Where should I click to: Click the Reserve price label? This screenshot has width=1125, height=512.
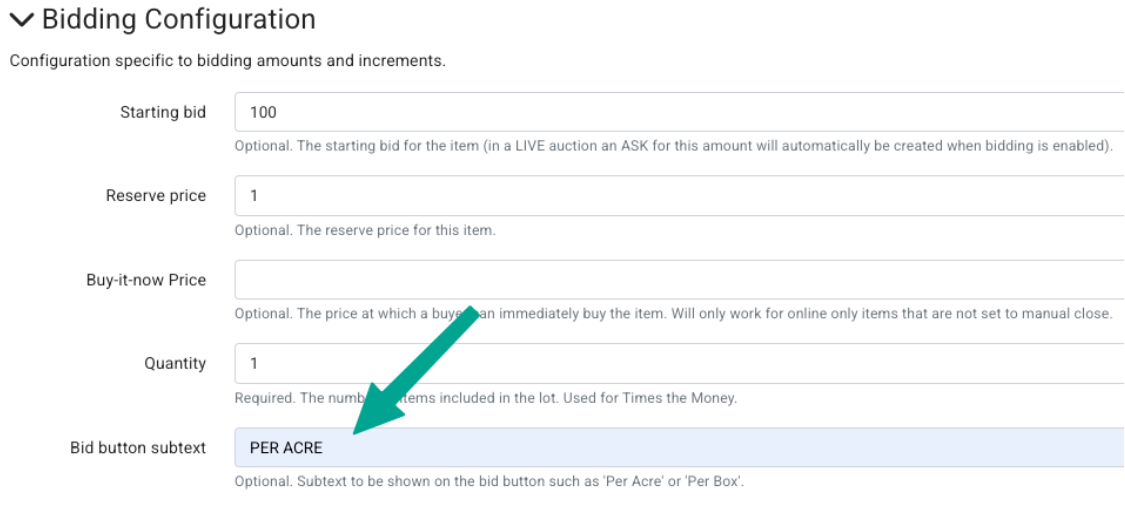(156, 196)
